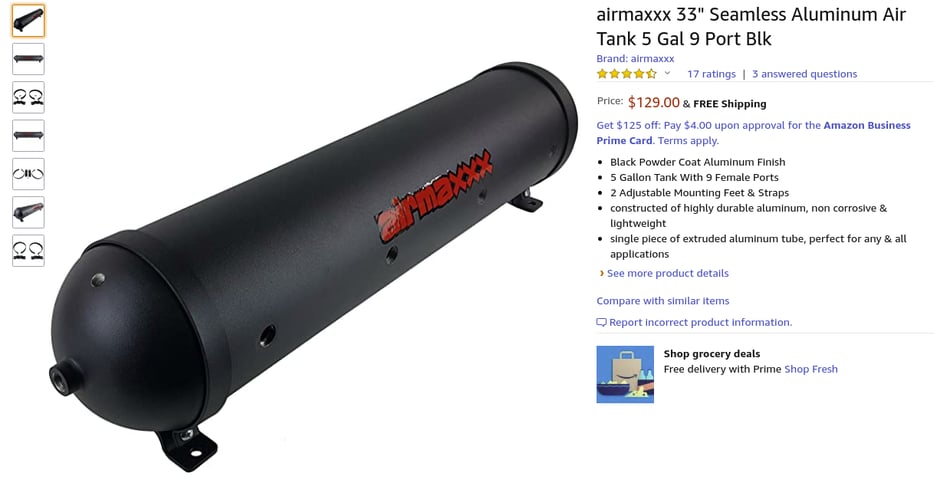
Task: Open the 17 ratings link
Action: [711, 74]
